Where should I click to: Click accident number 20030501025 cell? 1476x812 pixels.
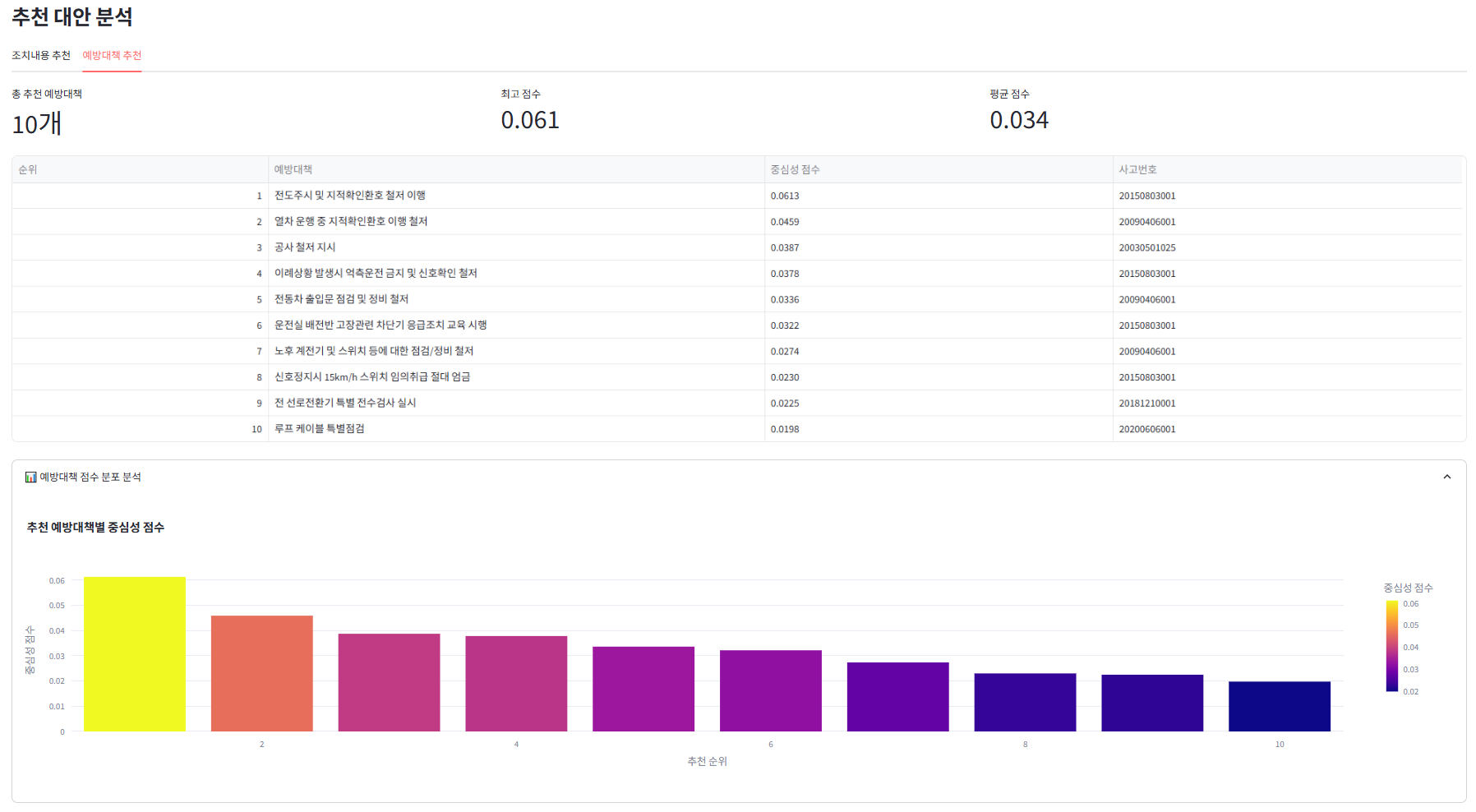(1147, 247)
